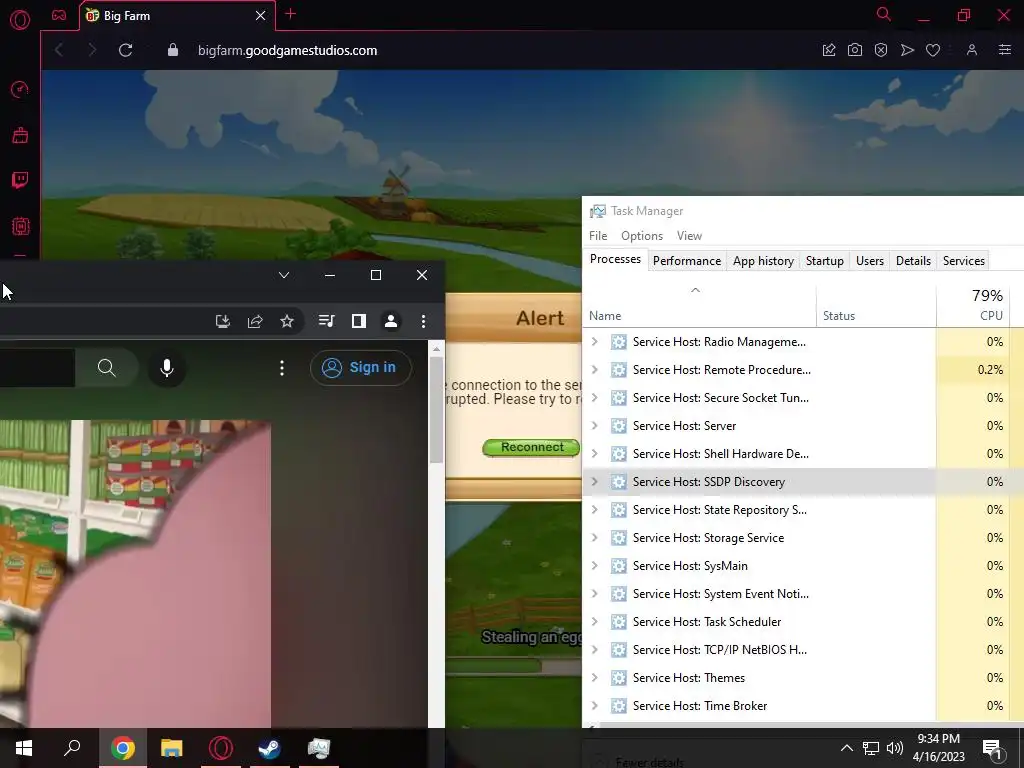This screenshot has height=768, width=1024.
Task: Open File Explorer from taskbar
Action: (172, 748)
